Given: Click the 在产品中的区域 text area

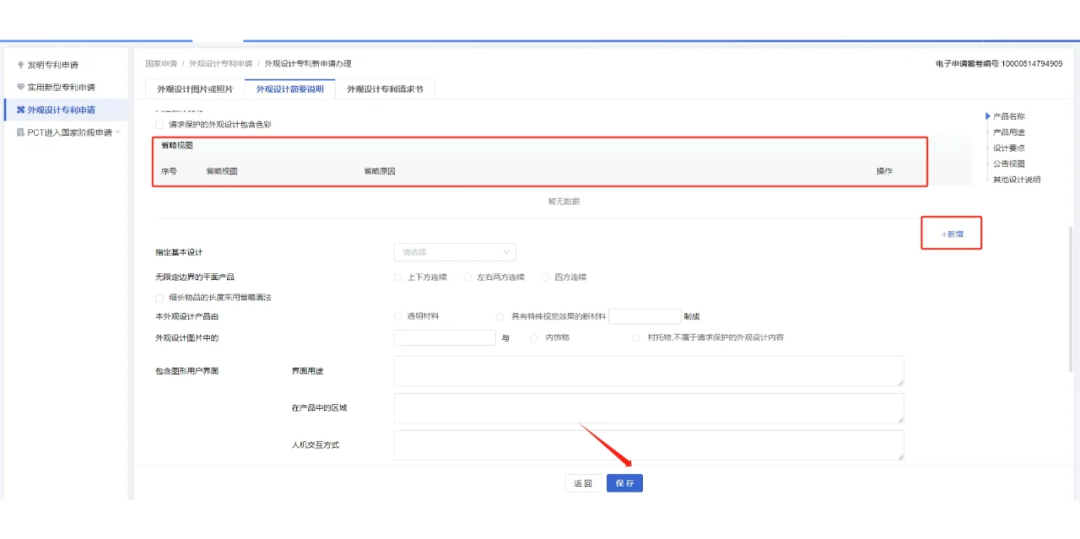Looking at the screenshot, I should pyautogui.click(x=649, y=408).
